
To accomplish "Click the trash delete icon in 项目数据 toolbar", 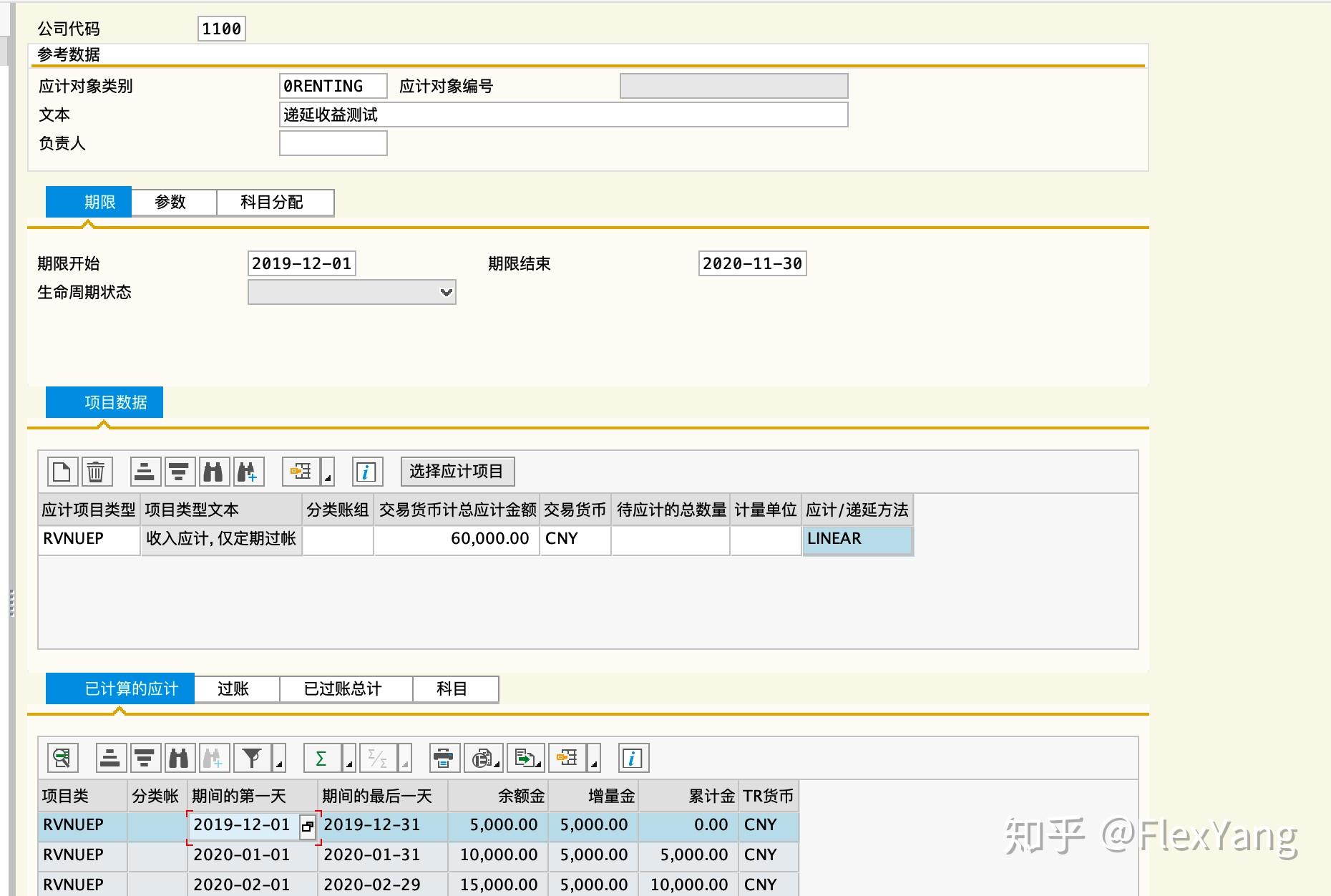I will (x=96, y=472).
